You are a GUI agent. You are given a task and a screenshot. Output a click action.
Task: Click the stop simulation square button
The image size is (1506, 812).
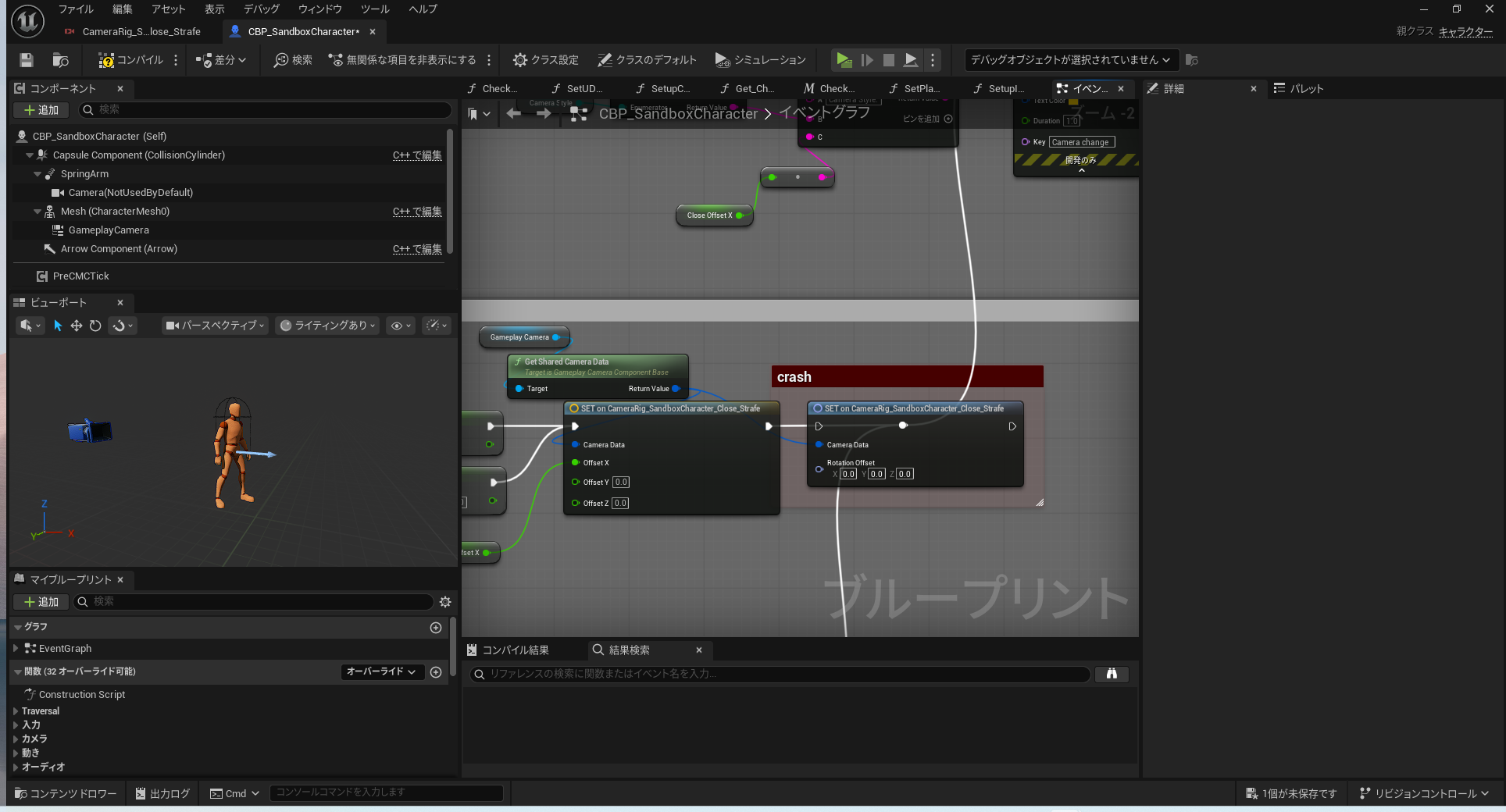[888, 60]
